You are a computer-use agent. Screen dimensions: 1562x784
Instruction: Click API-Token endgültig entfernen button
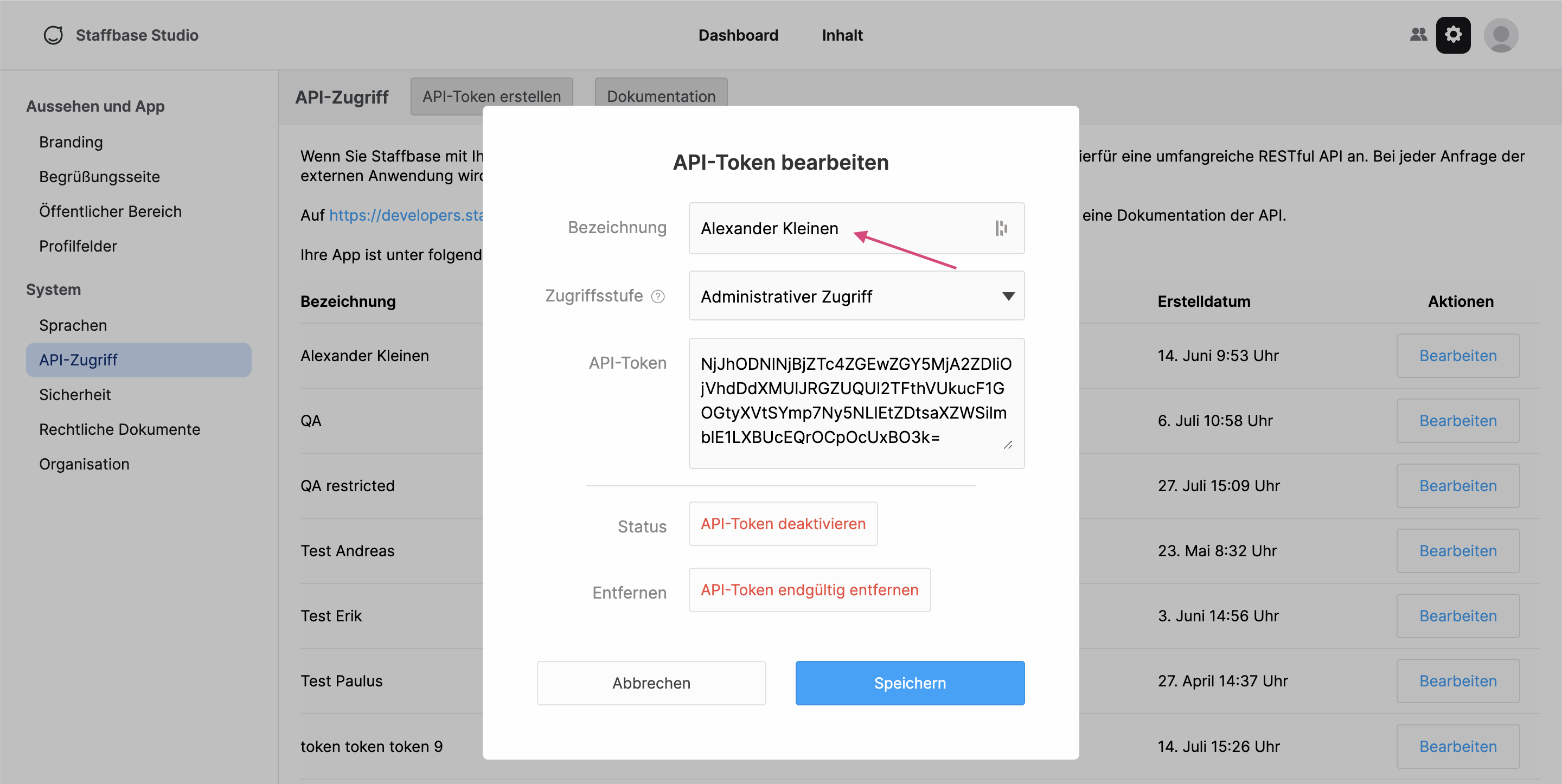[810, 590]
